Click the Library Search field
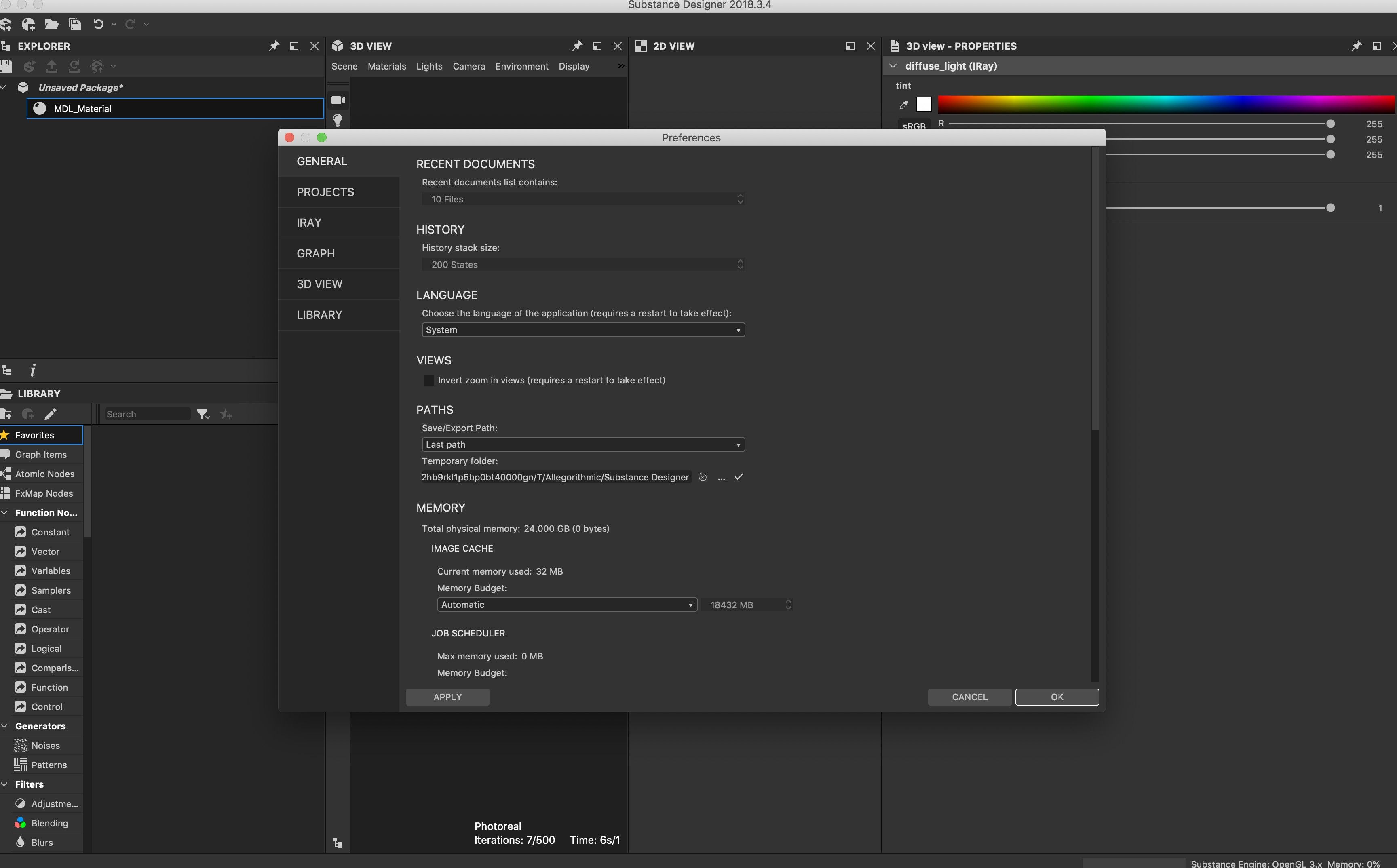The image size is (1397, 868). pos(147,415)
